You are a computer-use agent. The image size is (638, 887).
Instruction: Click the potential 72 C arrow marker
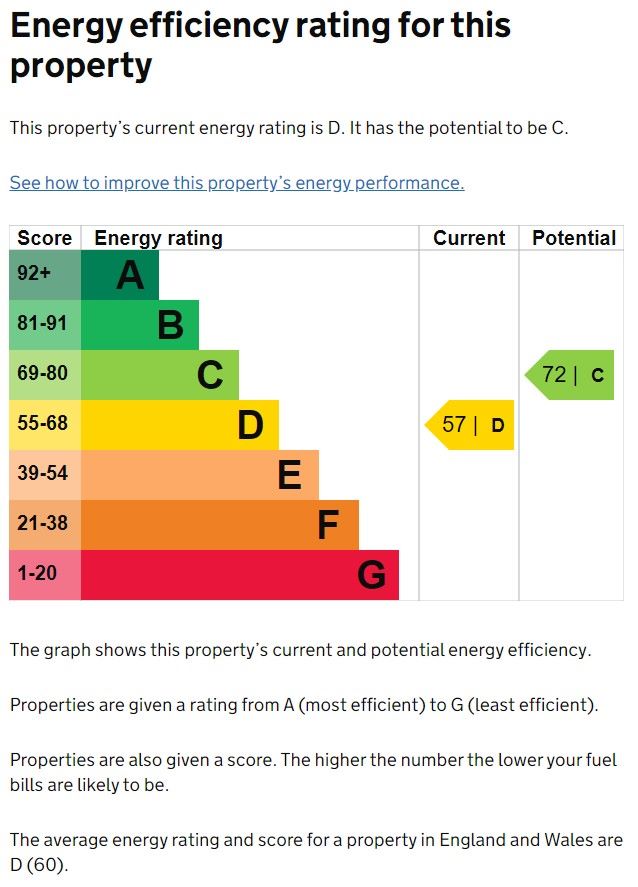571,375
